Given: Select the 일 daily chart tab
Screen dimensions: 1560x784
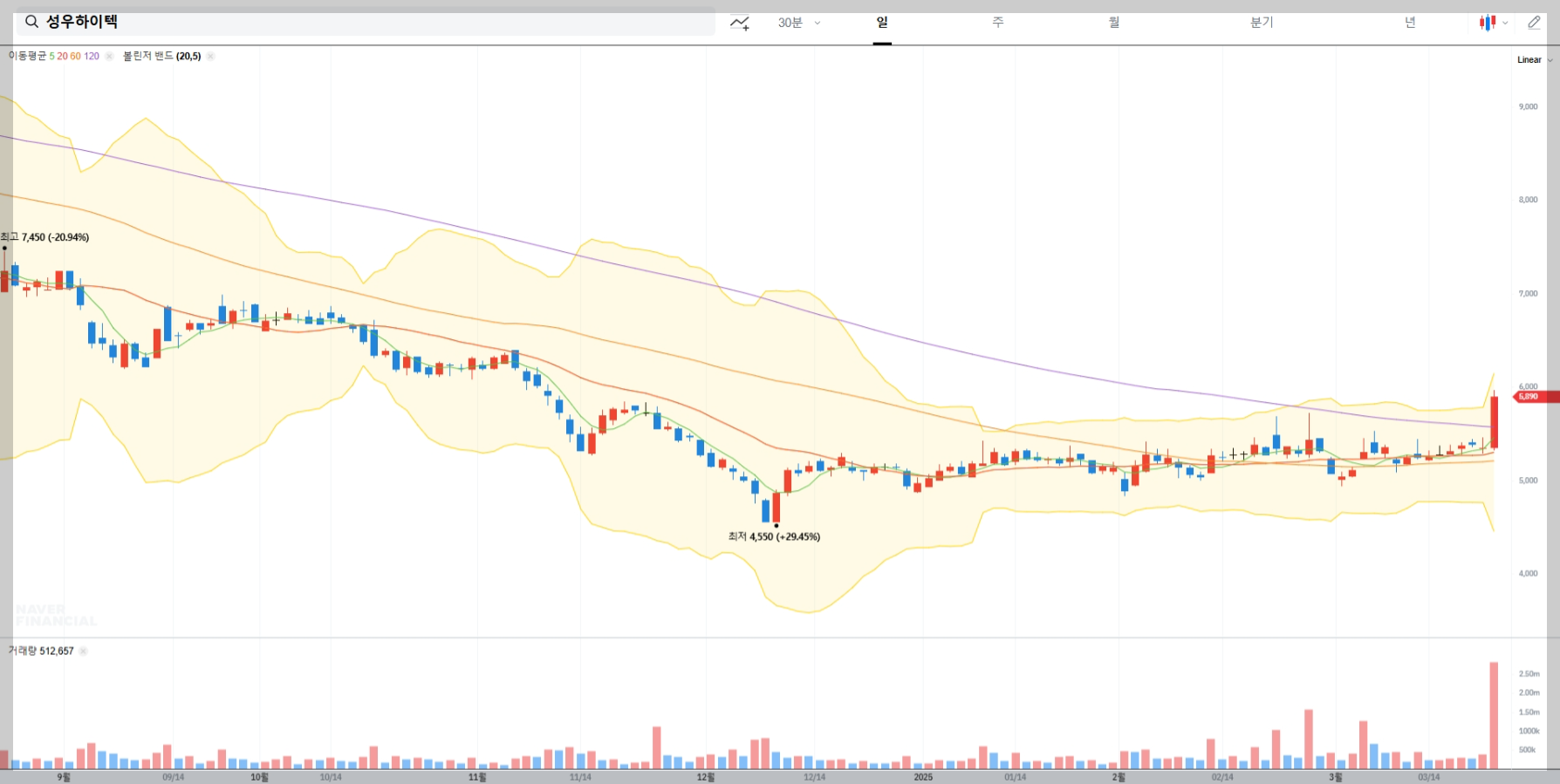Looking at the screenshot, I should (x=882, y=22).
